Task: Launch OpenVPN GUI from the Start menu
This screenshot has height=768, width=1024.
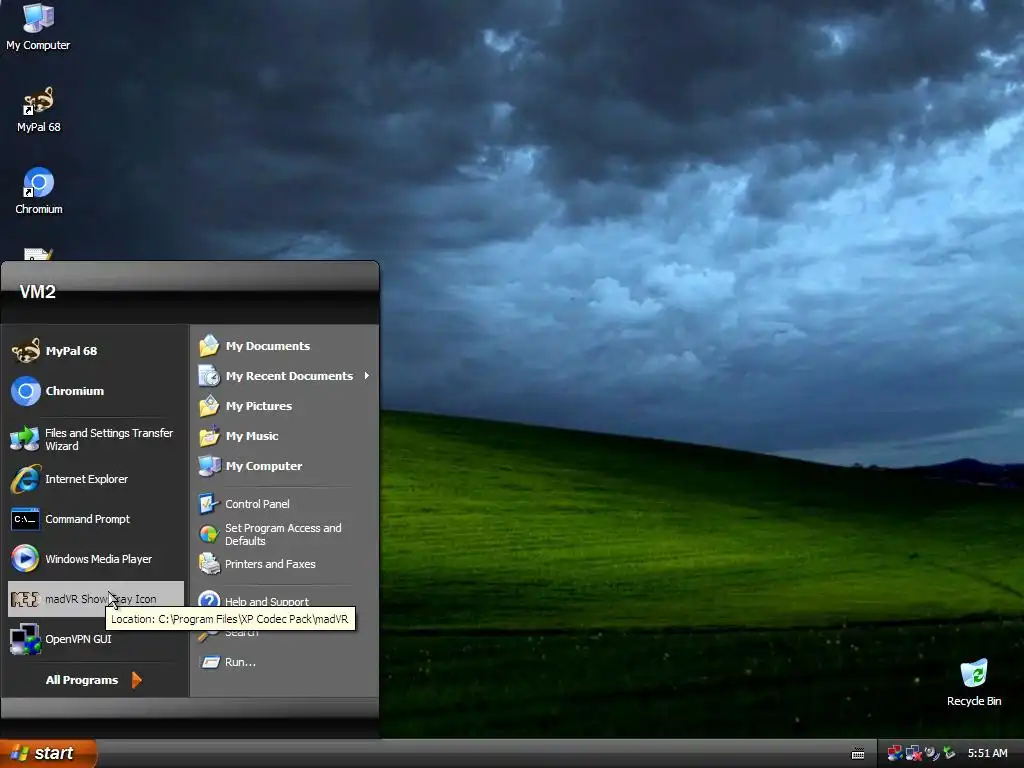Action: tap(96, 639)
